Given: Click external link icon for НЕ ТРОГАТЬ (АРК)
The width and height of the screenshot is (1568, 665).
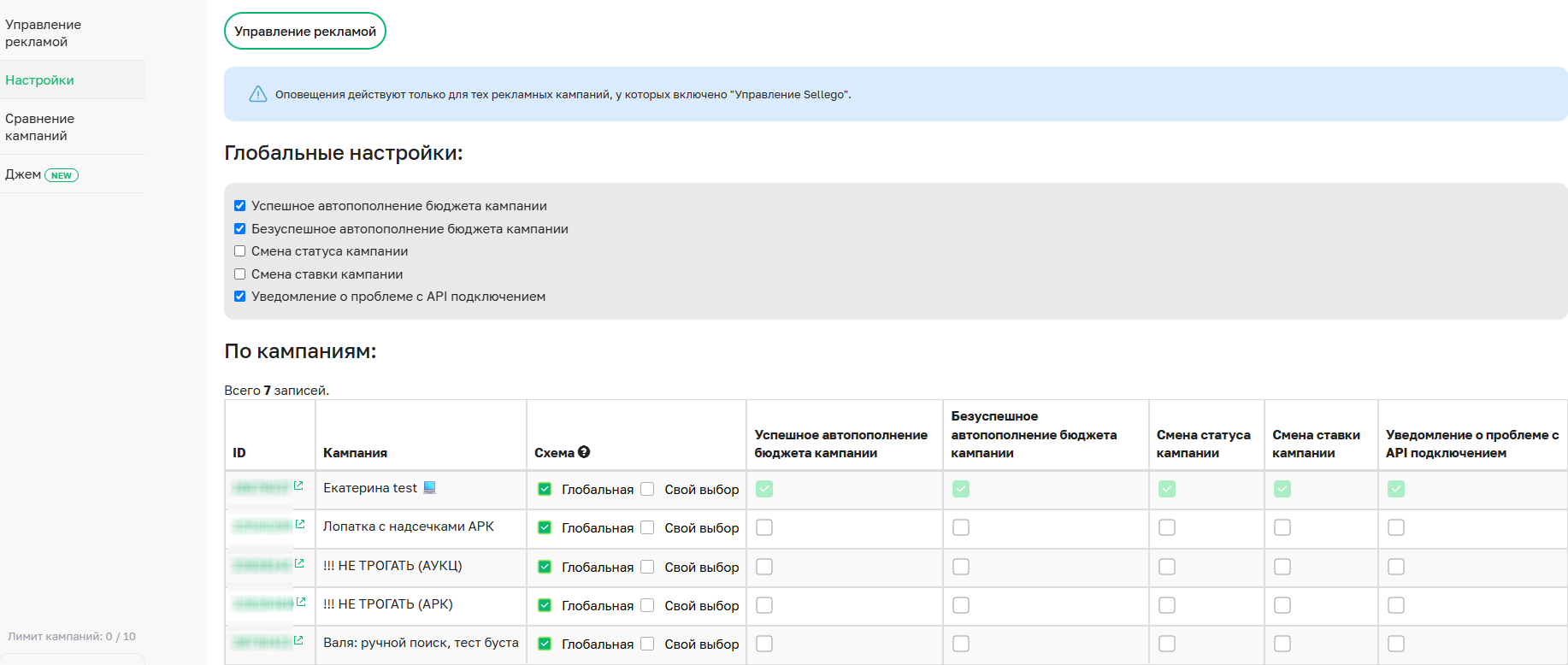Looking at the screenshot, I should click(300, 602).
